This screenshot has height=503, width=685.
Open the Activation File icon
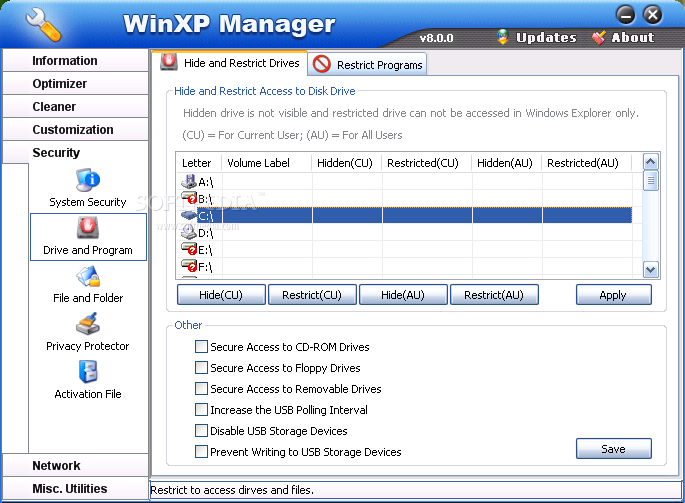[88, 372]
